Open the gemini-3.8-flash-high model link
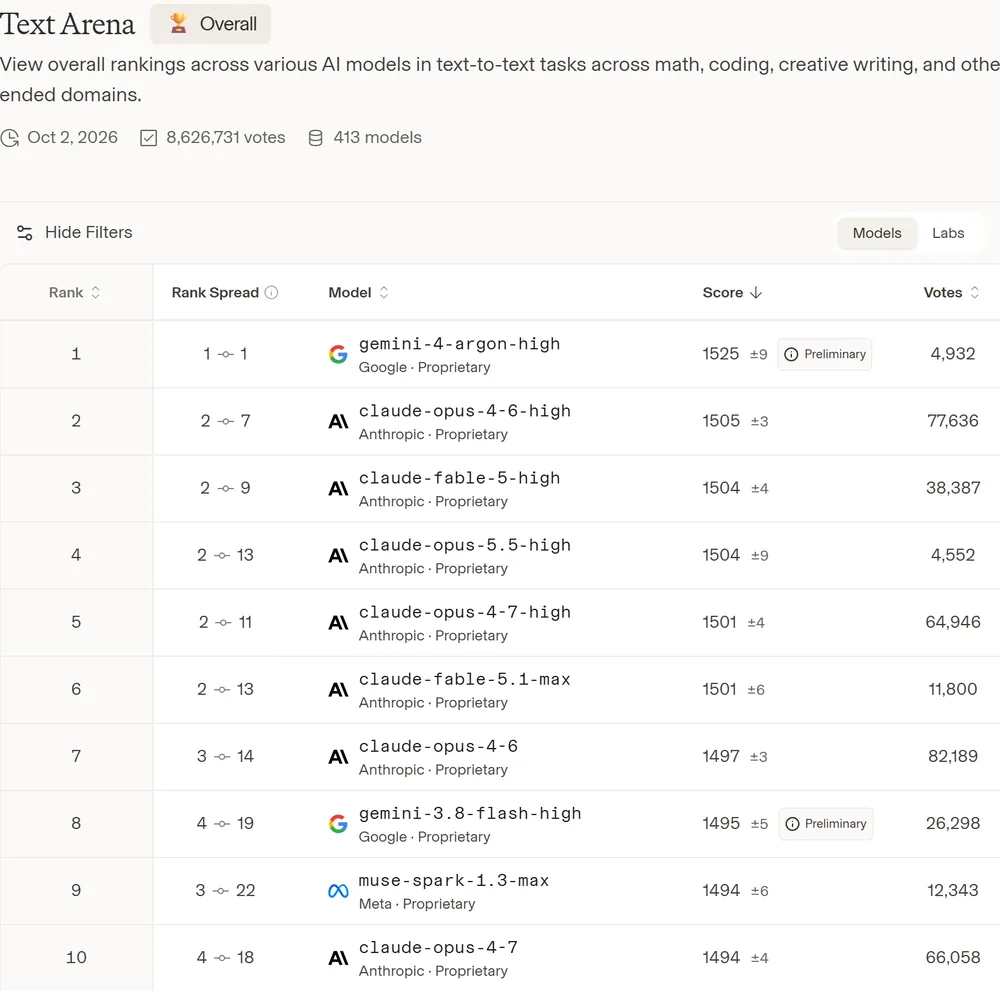1000x991 pixels. (x=470, y=813)
